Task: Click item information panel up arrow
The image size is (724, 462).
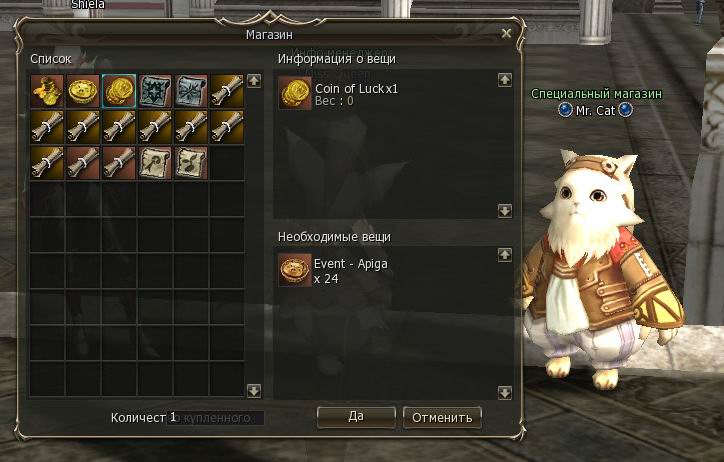Action: click(x=505, y=80)
